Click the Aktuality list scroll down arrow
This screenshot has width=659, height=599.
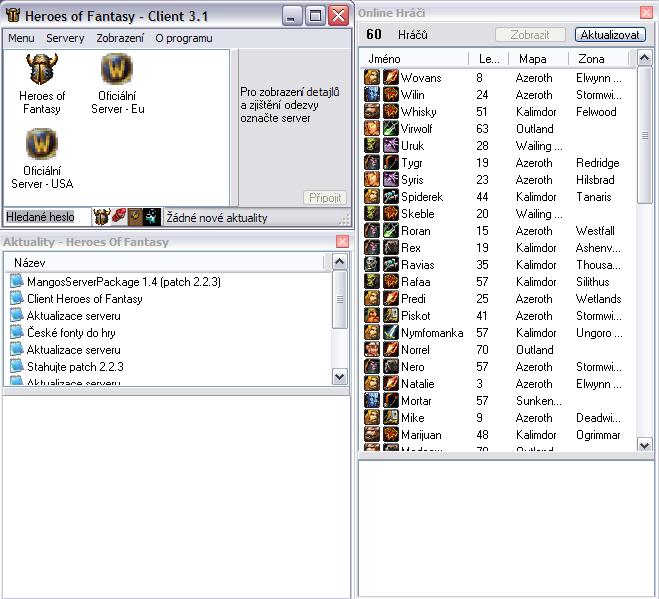pyautogui.click(x=340, y=377)
